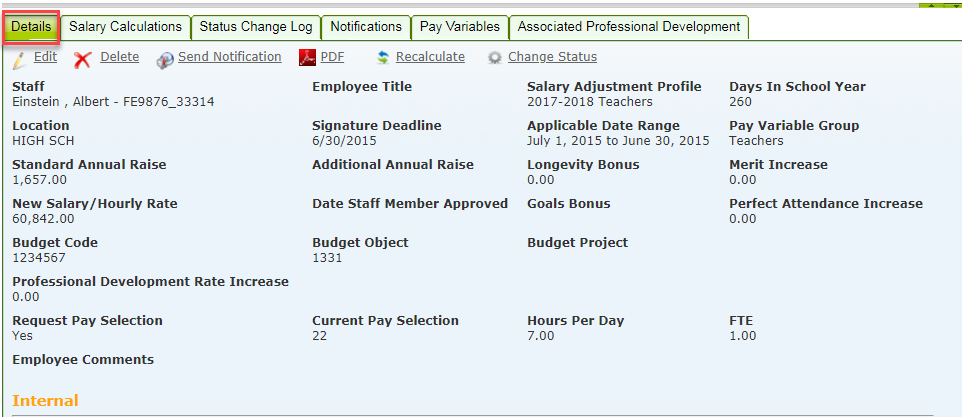Screen dimensions: 962x417
Task: View the Status Change Log tab
Action: pyautogui.click(x=255, y=27)
